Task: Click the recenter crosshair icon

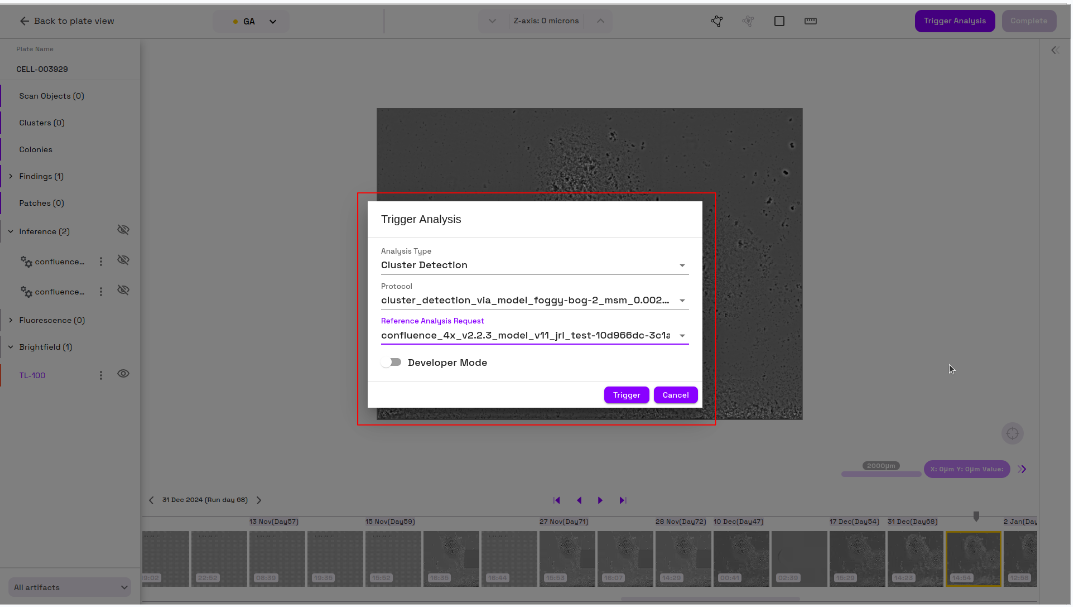Action: (1012, 433)
